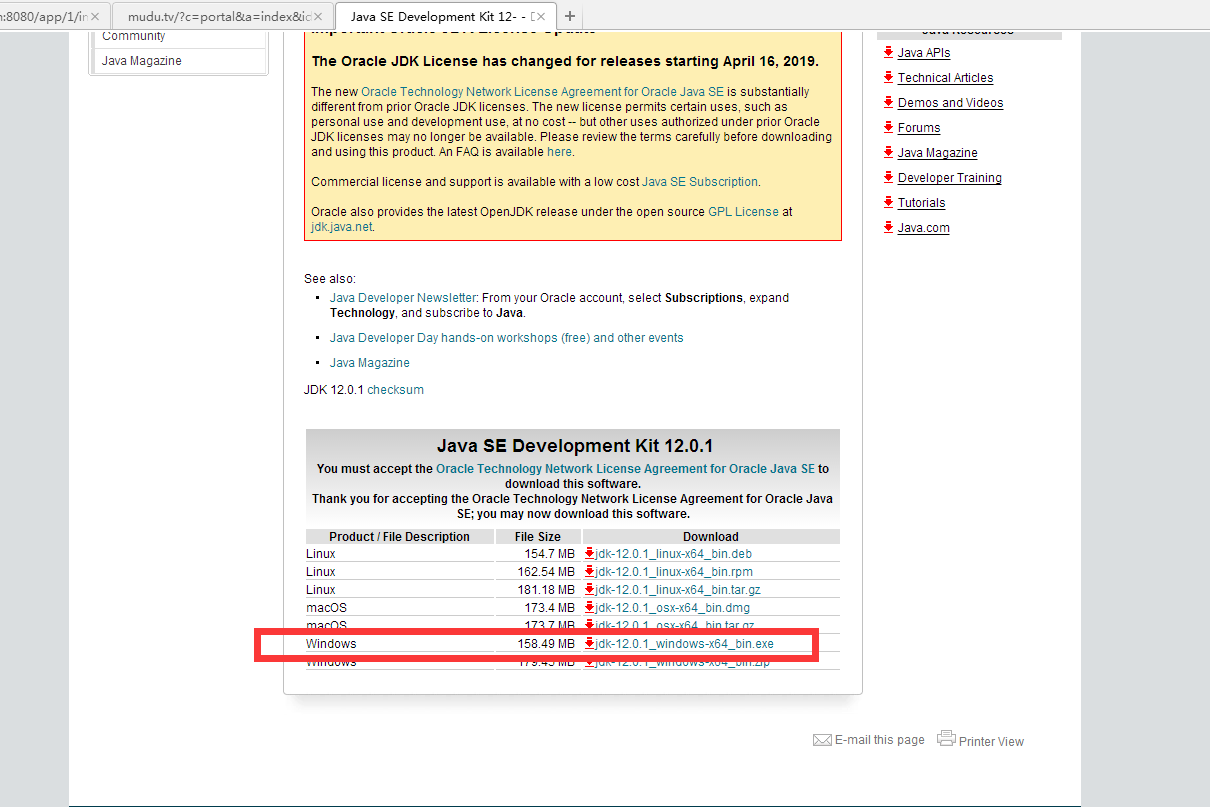This screenshot has height=807, width=1210.
Task: Click red arrow icon beside Developer Training
Action: pos(888,177)
